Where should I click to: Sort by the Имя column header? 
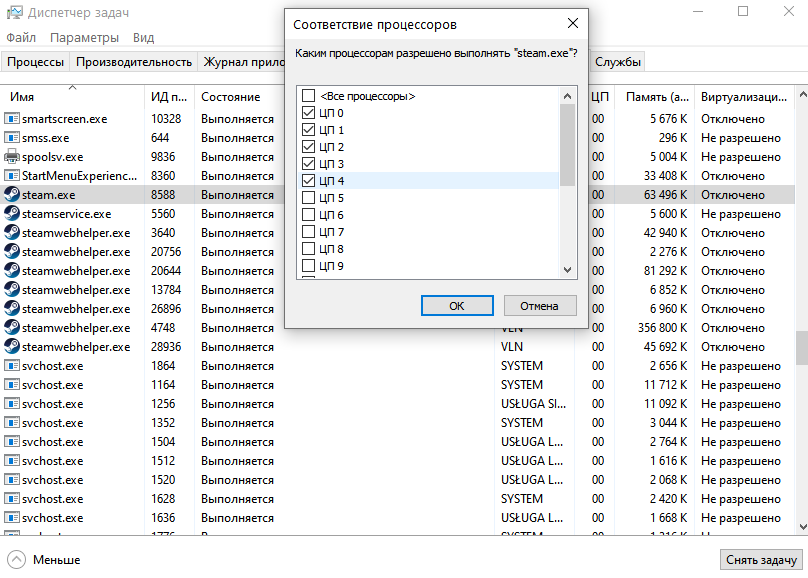72,96
